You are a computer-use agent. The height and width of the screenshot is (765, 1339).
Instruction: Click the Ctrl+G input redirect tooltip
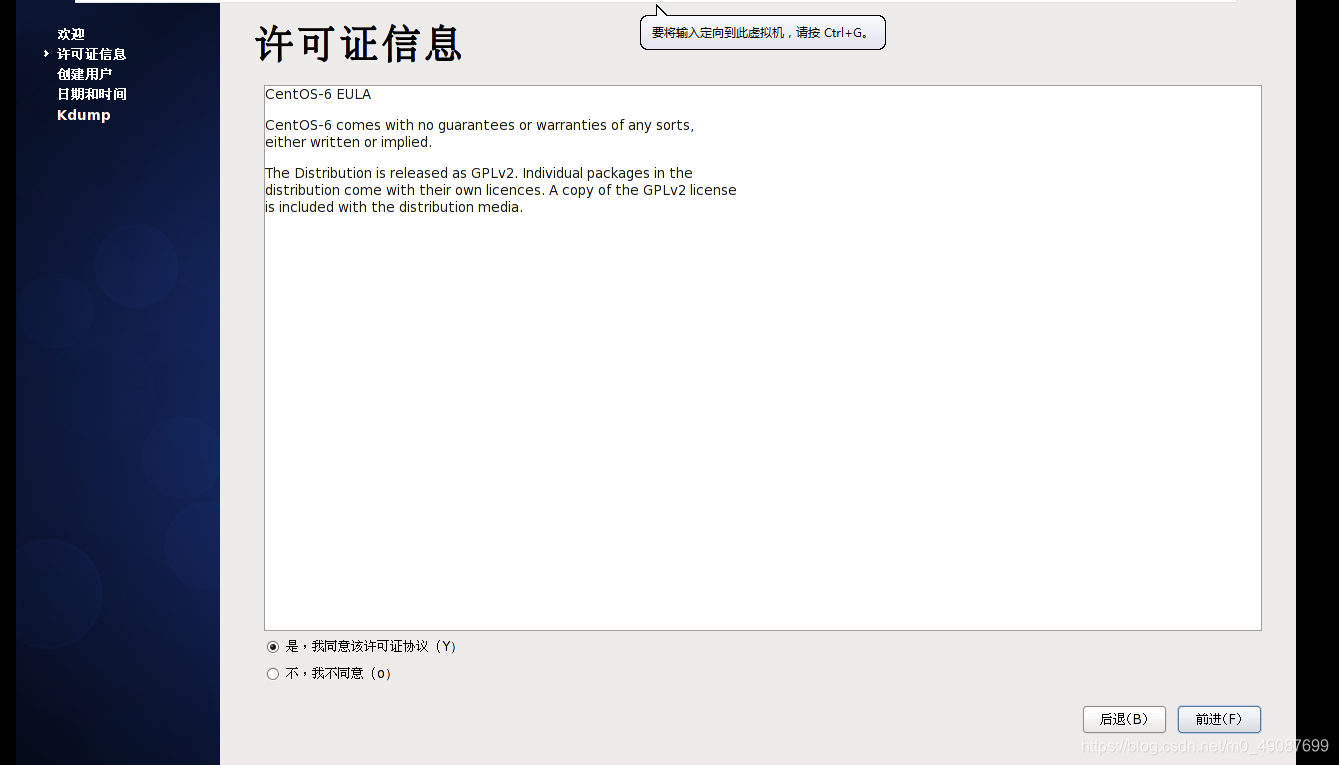[763, 32]
